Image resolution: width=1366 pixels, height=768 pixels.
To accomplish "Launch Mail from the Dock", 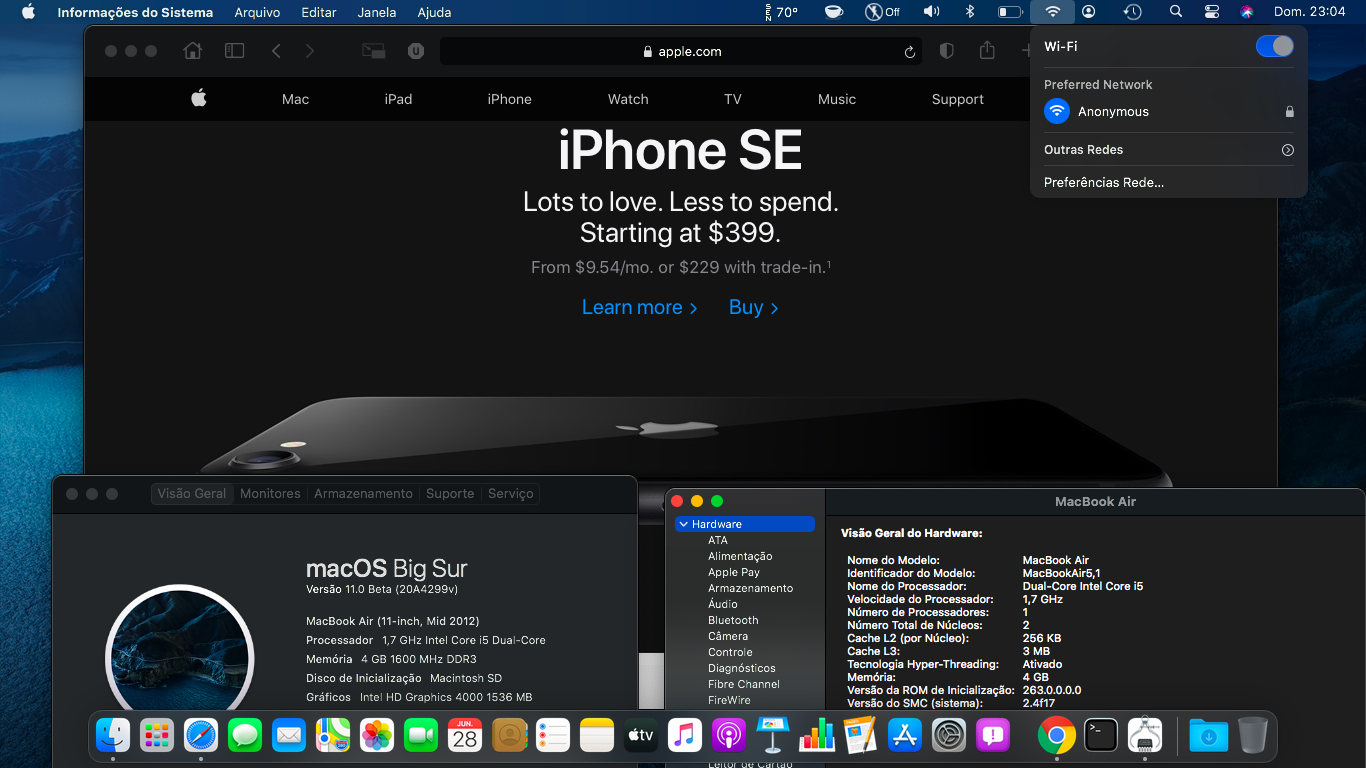I will 289,736.
